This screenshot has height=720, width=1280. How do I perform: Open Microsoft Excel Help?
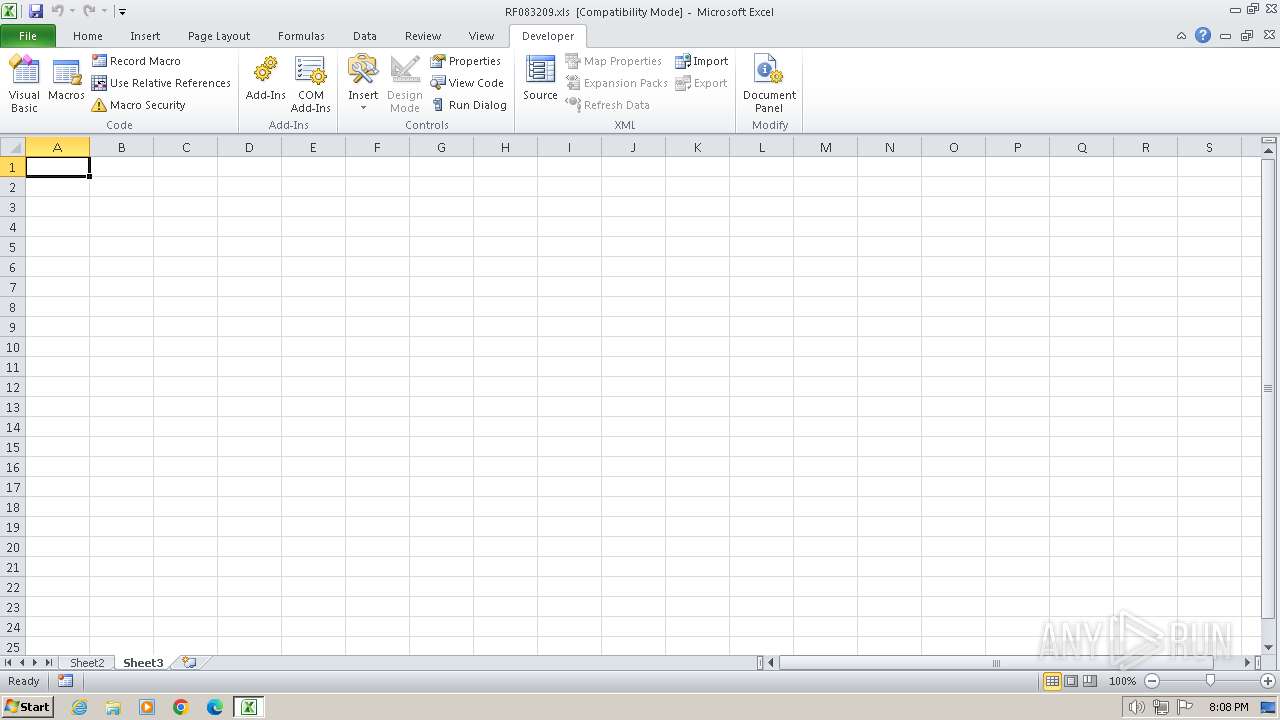1203,35
